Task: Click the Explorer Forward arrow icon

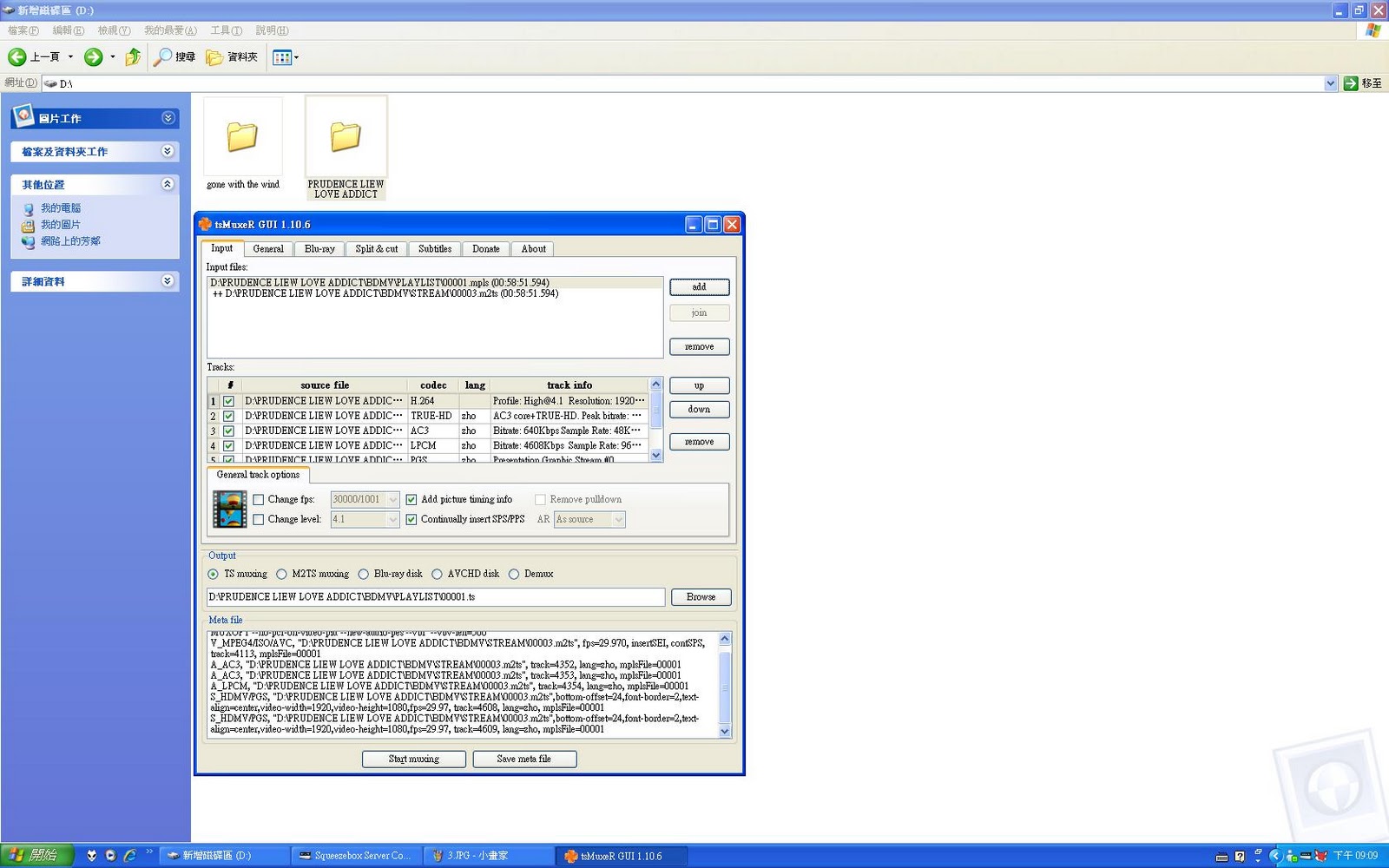Action: pos(93,57)
